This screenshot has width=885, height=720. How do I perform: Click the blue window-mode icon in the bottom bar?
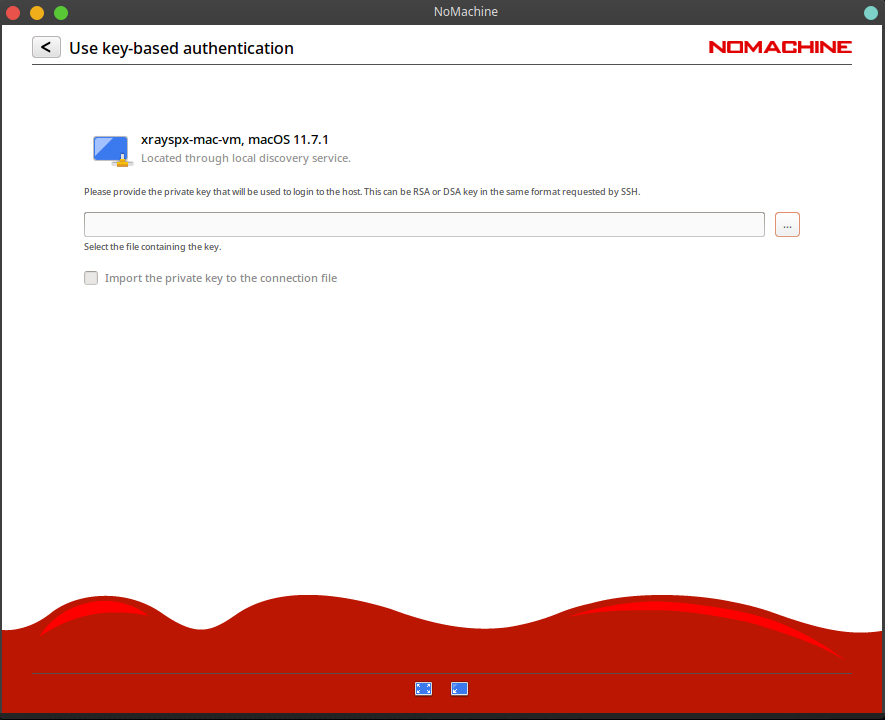(459, 688)
